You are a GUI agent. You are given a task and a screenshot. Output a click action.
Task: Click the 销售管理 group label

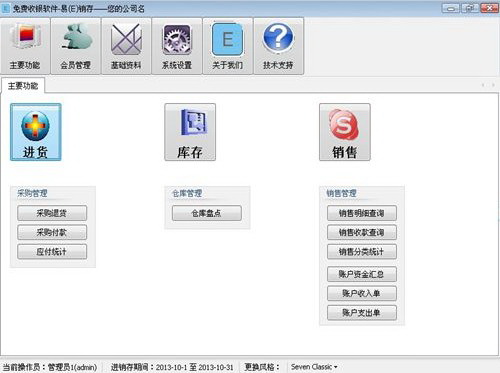coord(342,193)
